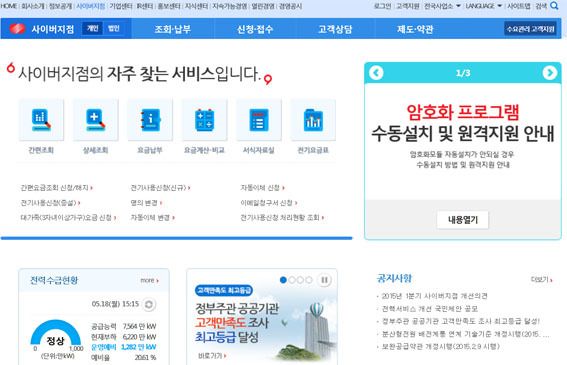Screen dimensions: 567x365
Task: Open 전기사용신청(신규) link
Action: pyautogui.click(x=160, y=188)
